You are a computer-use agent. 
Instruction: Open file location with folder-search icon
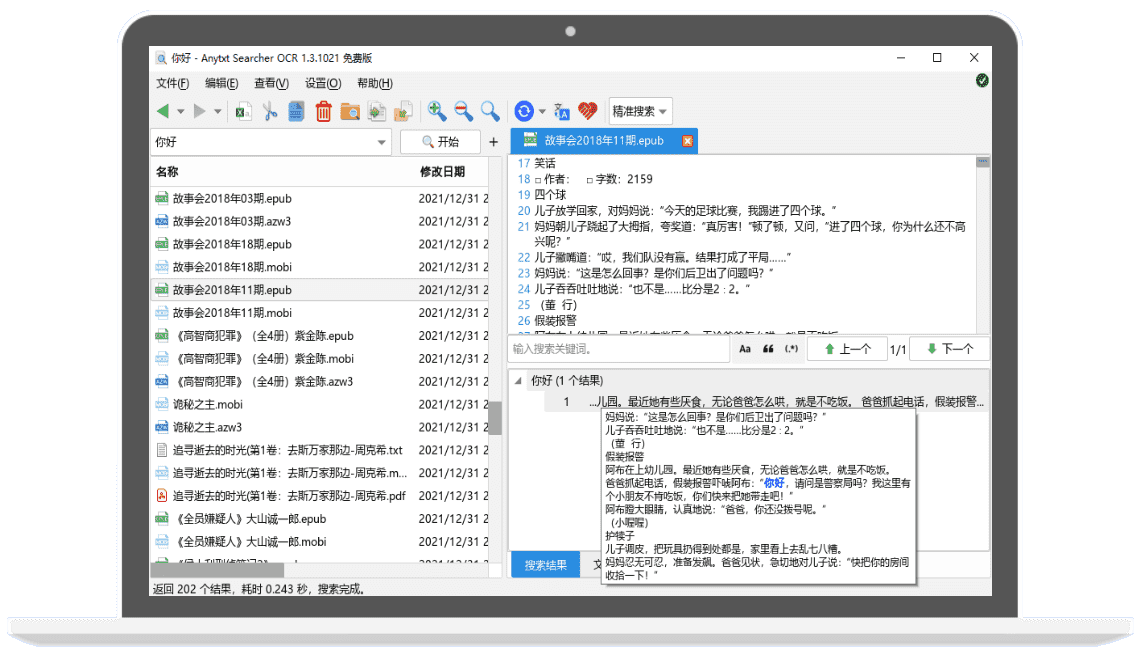[x=350, y=111]
